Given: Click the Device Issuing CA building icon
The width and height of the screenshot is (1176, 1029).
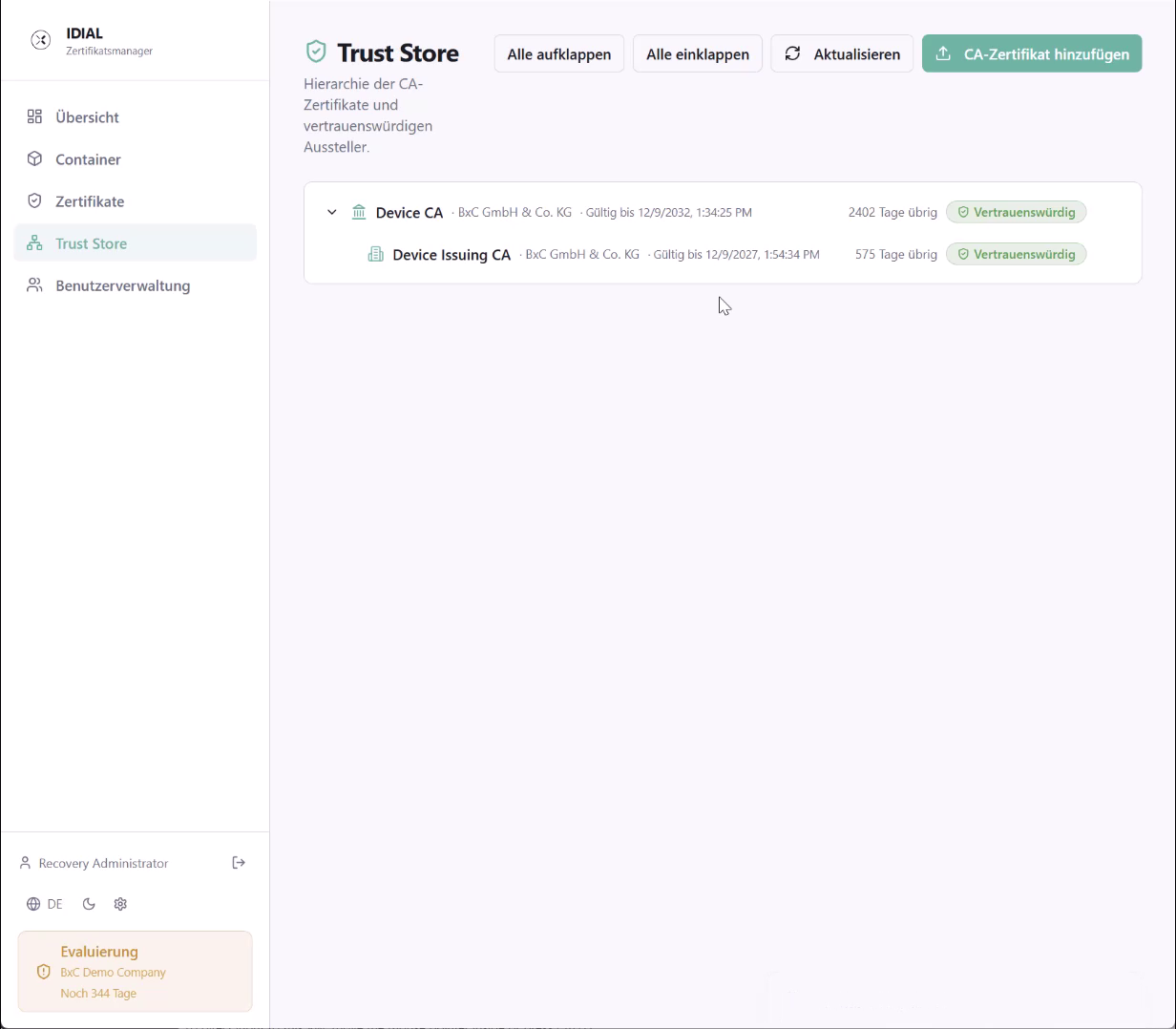Looking at the screenshot, I should 376,254.
